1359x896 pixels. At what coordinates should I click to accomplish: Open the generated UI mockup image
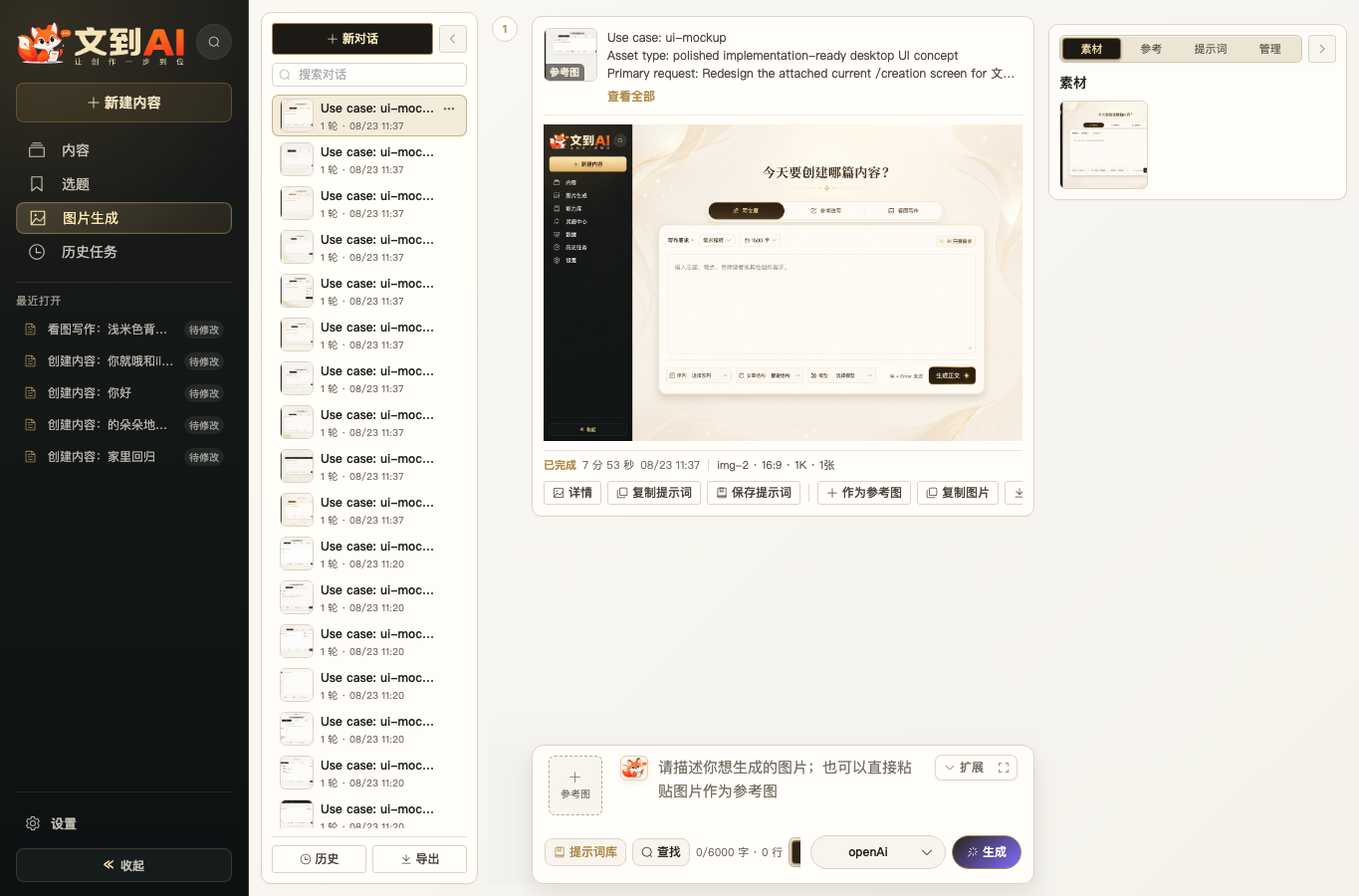(x=783, y=283)
